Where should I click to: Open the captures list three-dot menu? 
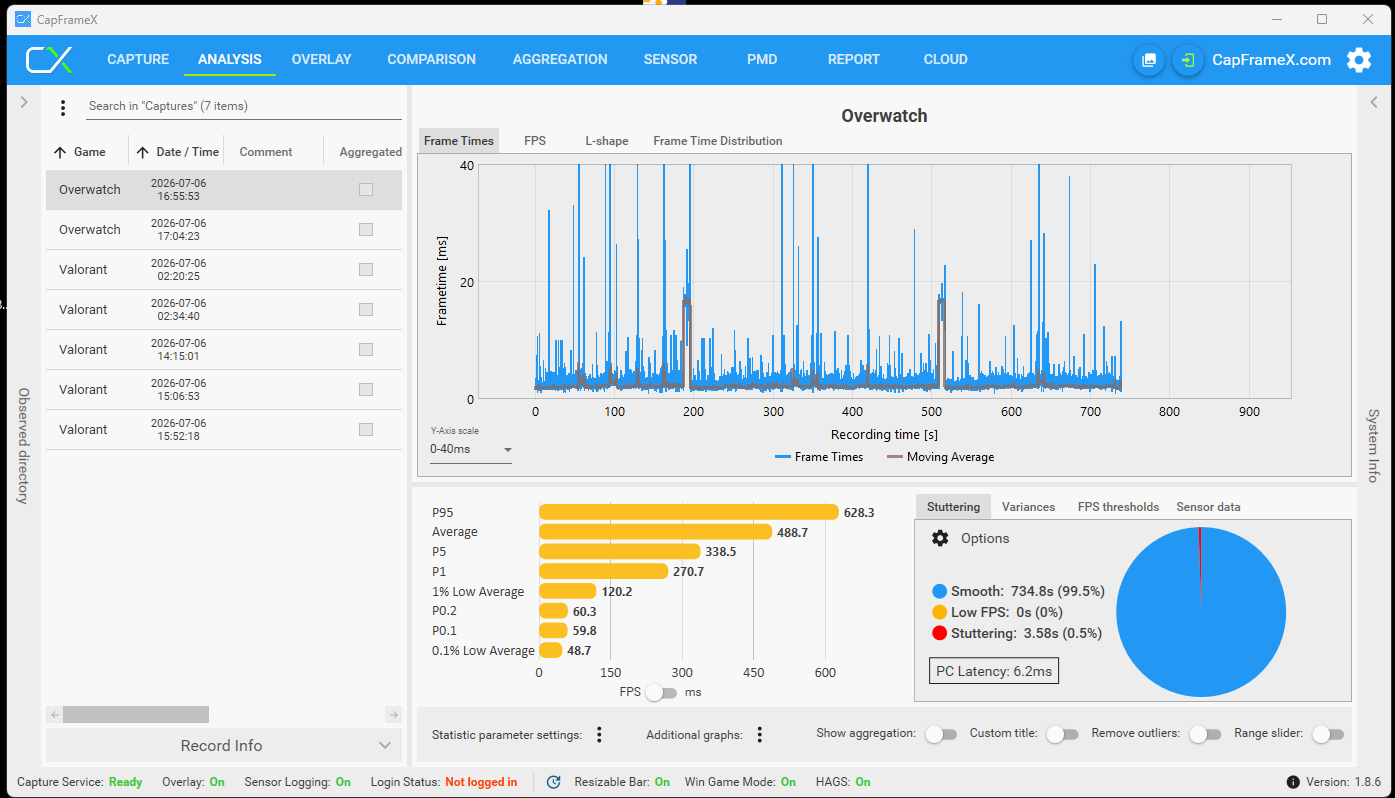63,107
